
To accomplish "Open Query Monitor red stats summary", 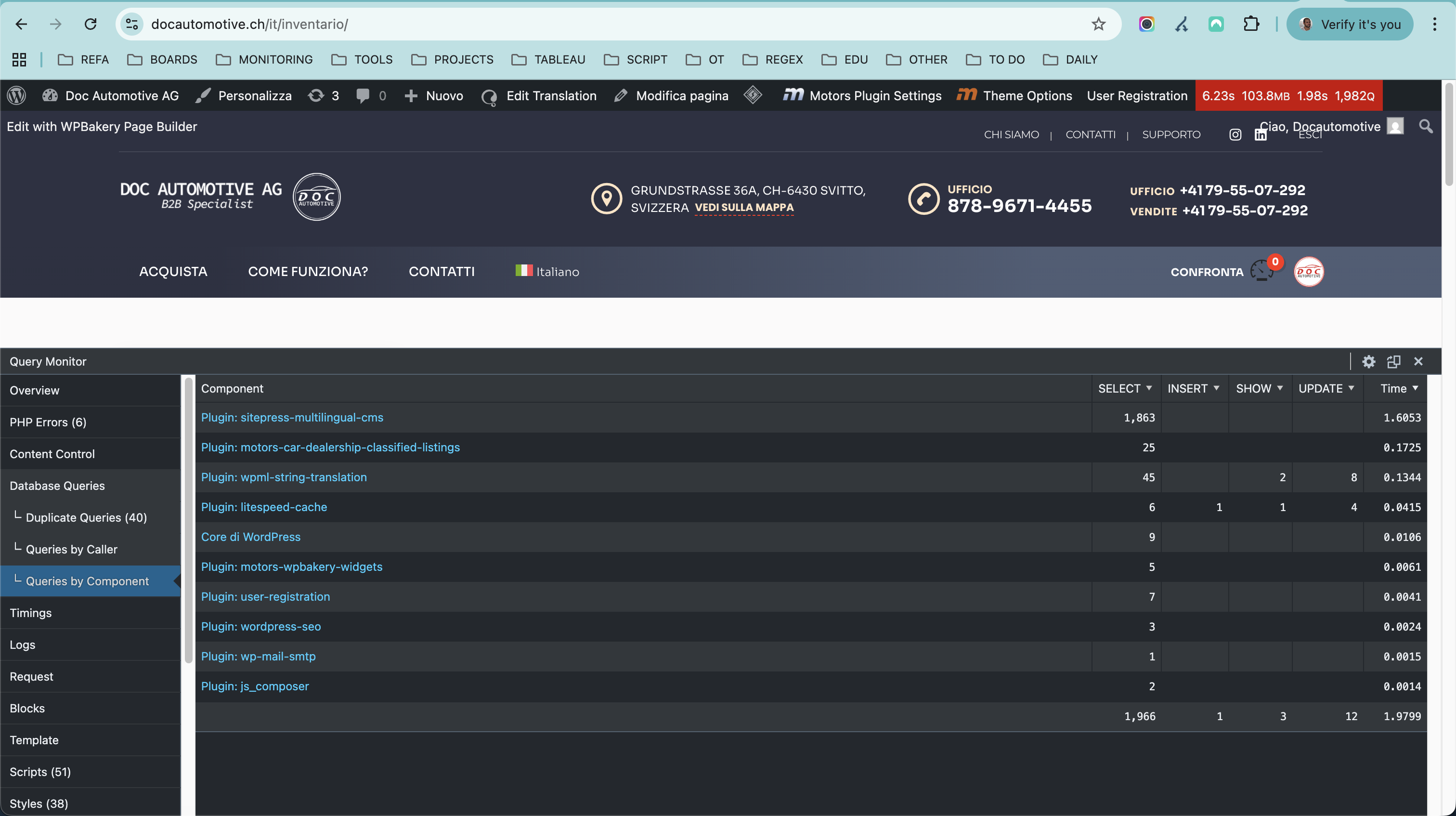I will click(1289, 95).
